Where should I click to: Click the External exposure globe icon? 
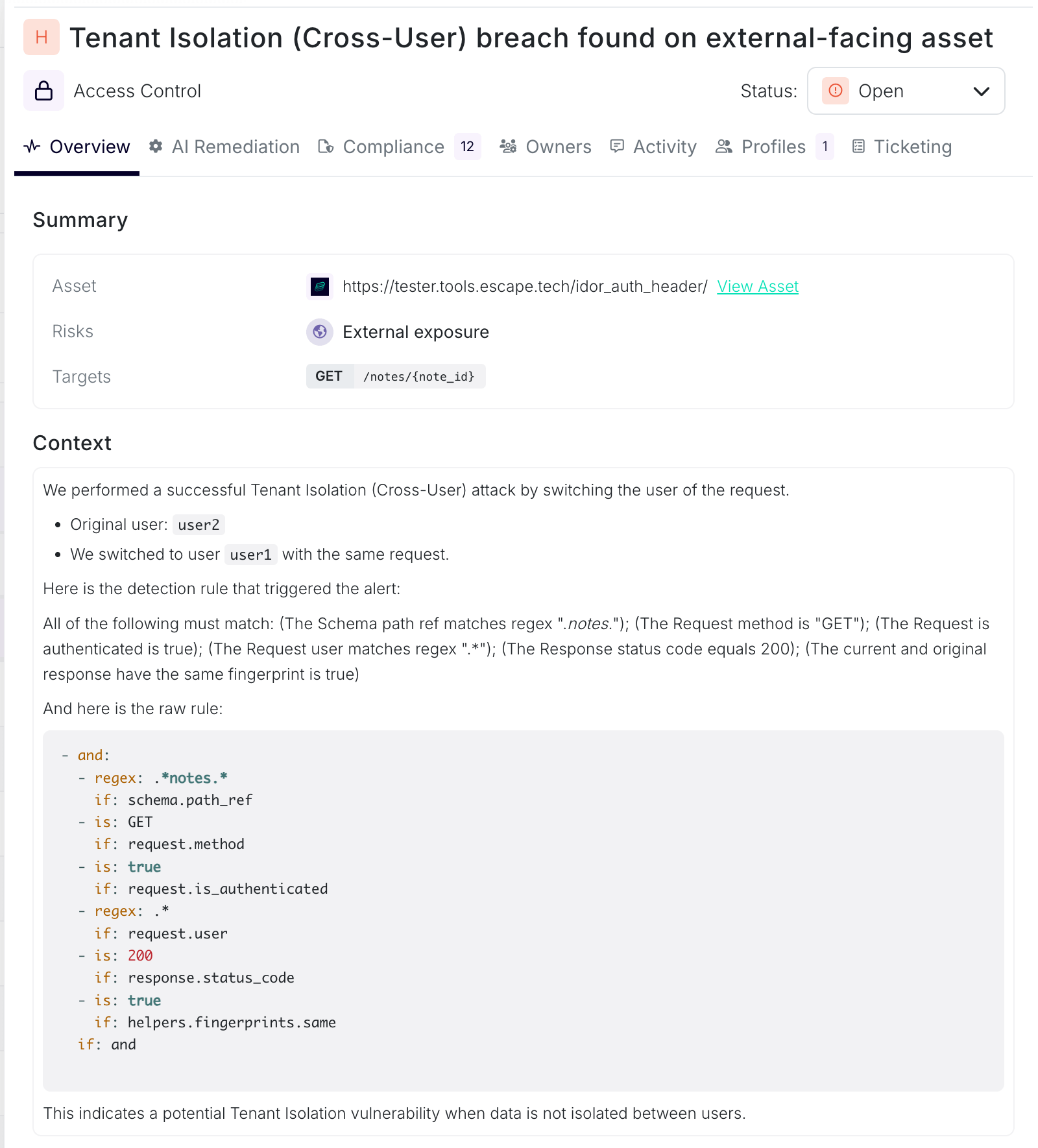point(320,332)
